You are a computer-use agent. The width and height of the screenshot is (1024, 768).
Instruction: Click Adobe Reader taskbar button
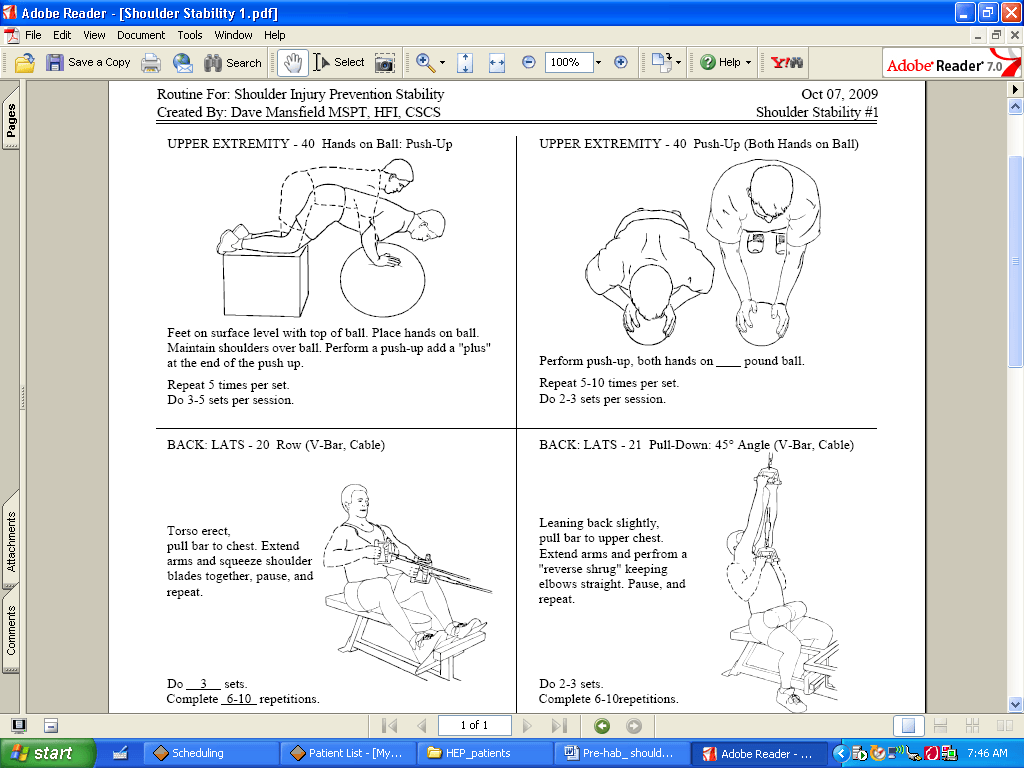pos(758,753)
